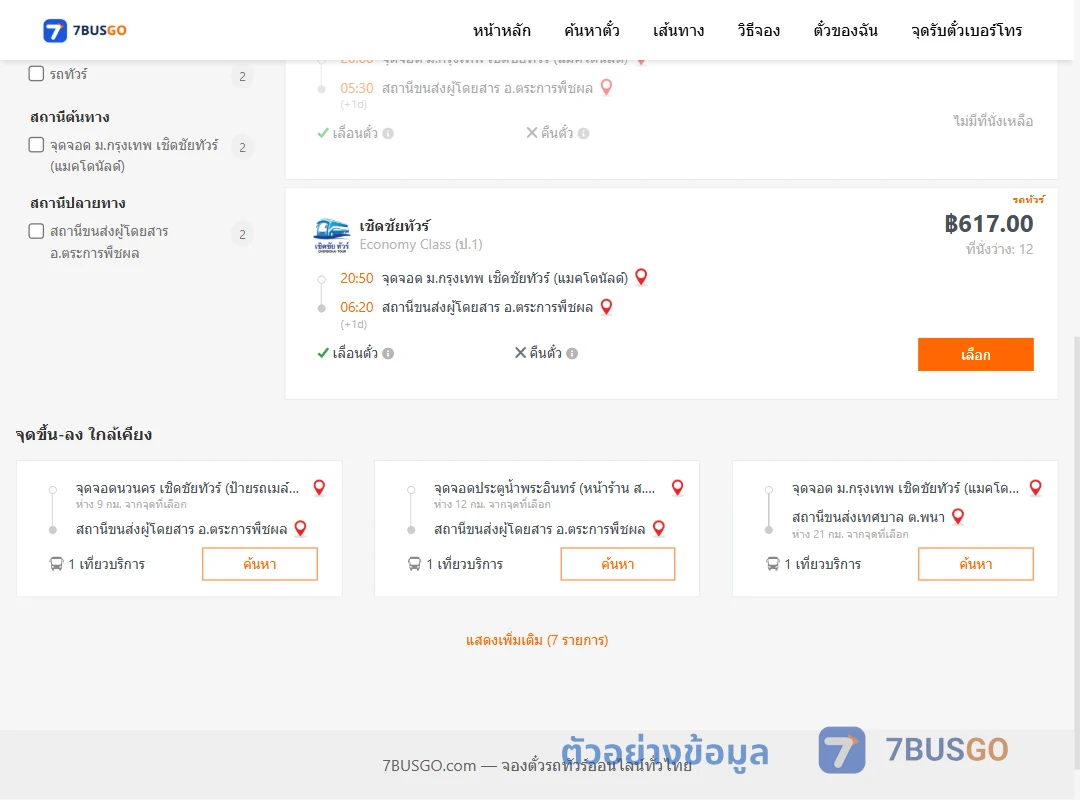The width and height of the screenshot is (1080, 800).
Task: Click map pin for จุดจอดประตูน้ำพระอินทร์ stop
Action: coord(678,487)
